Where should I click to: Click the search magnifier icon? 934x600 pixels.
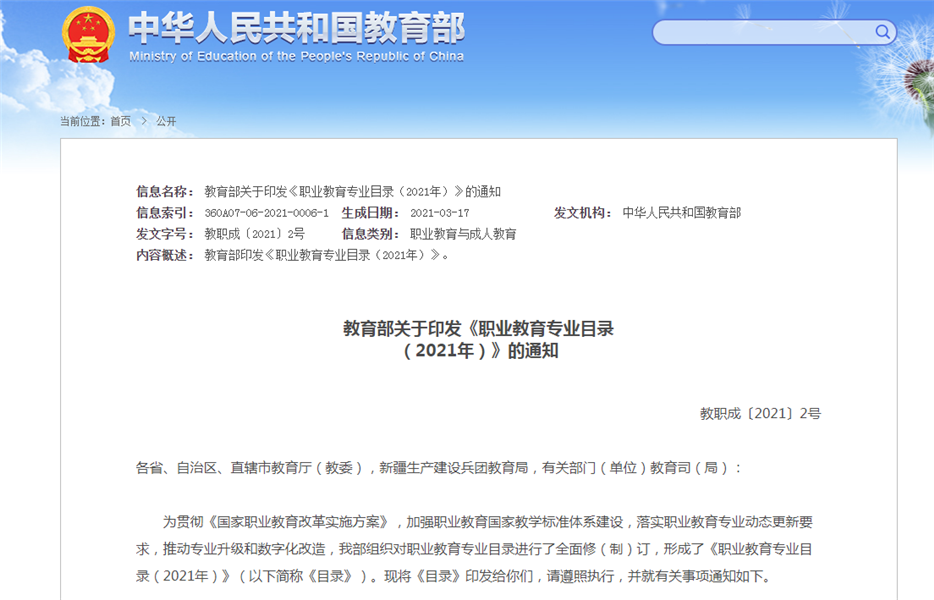point(882,32)
